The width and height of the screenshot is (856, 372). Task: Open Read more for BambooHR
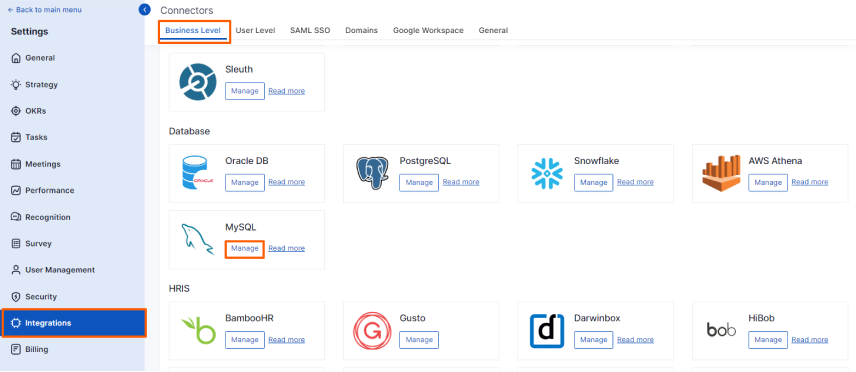click(x=287, y=340)
